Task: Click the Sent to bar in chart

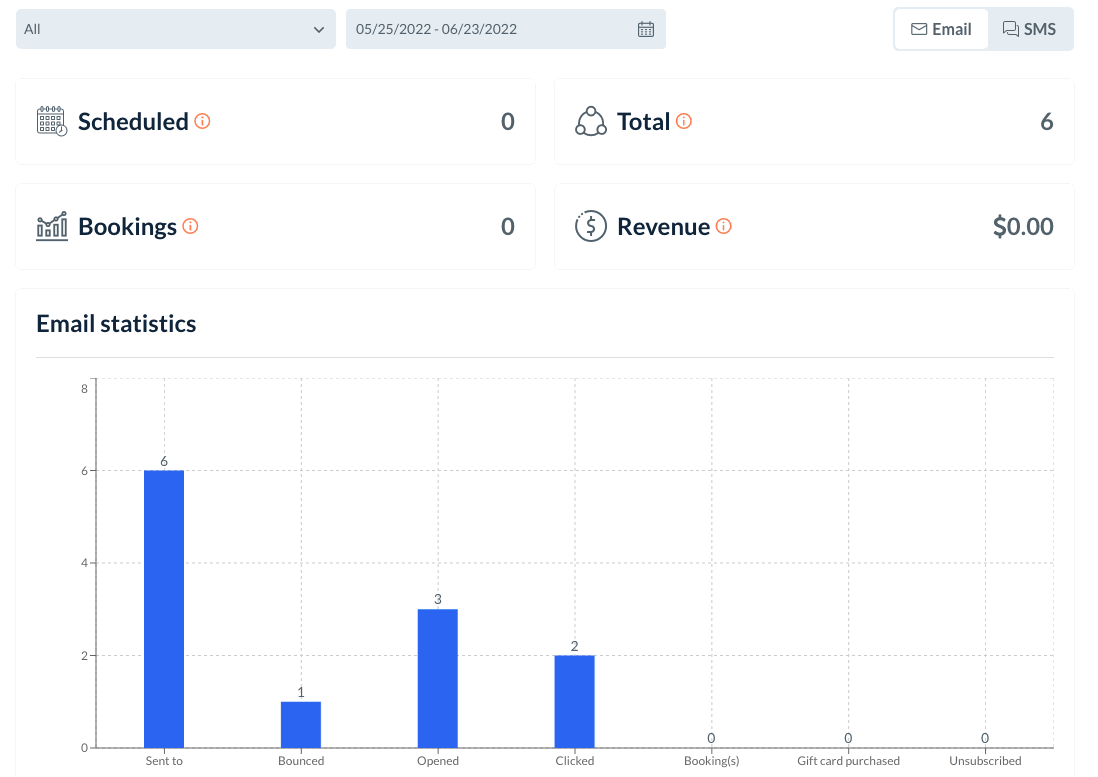Action: click(164, 608)
